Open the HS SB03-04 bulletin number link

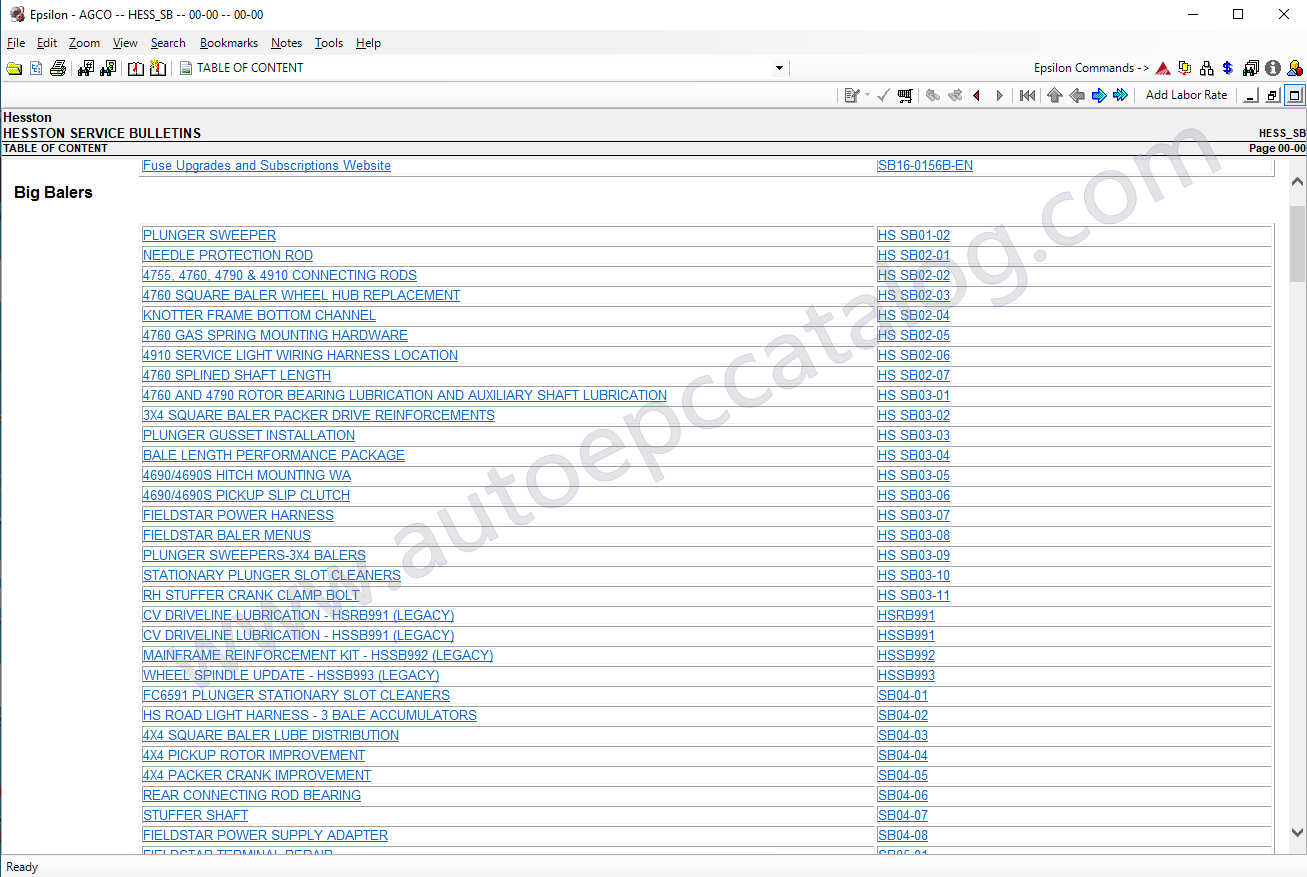point(913,455)
